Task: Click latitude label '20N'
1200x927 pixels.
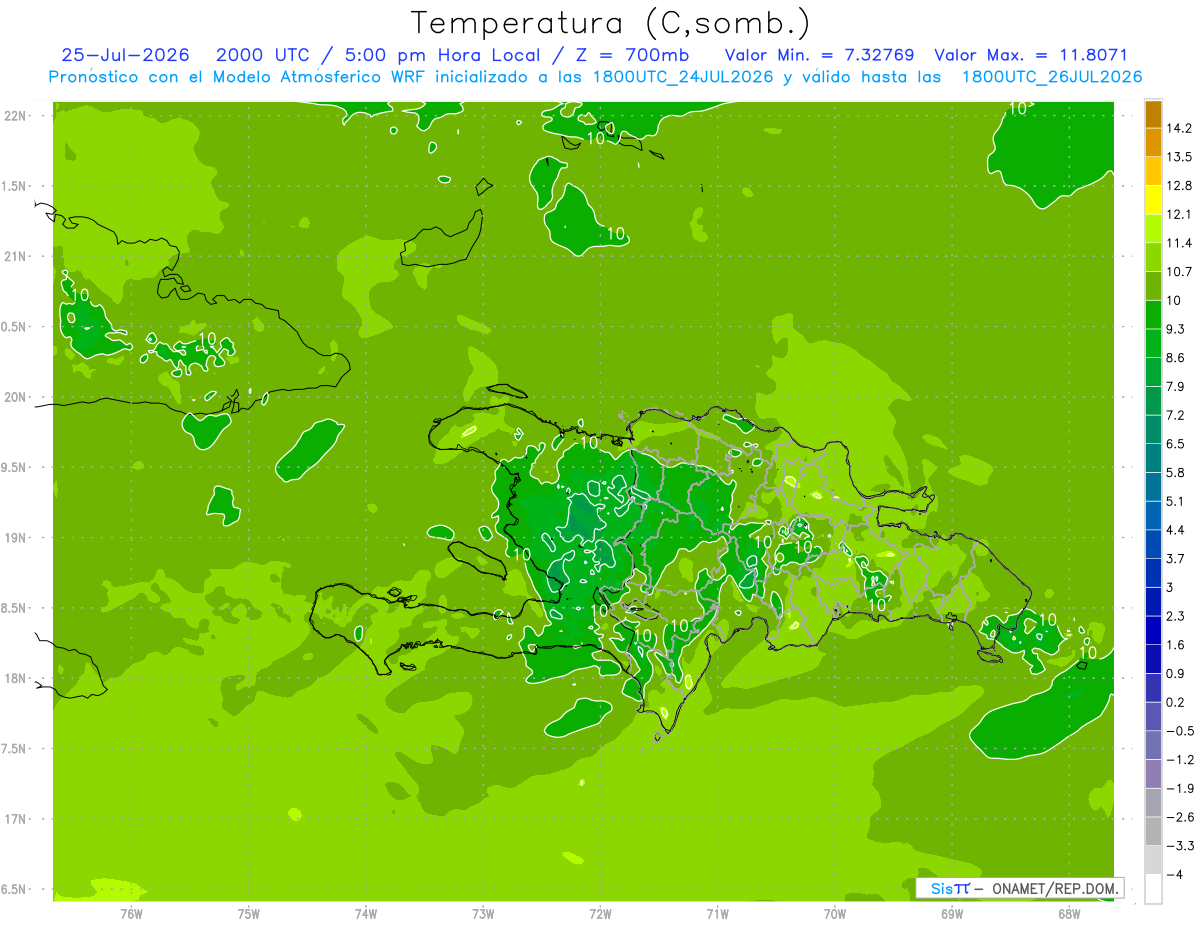Action: (16, 397)
